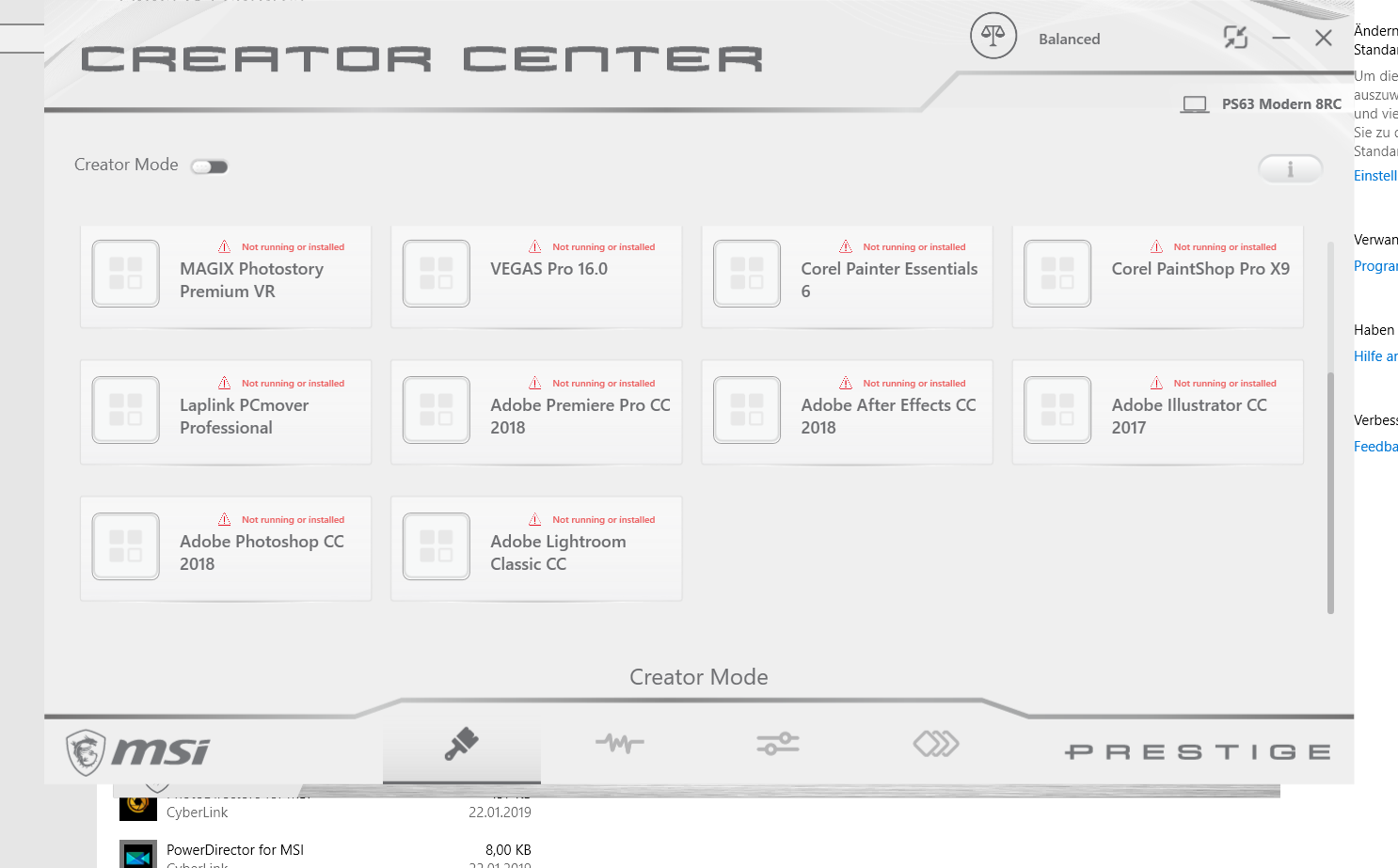Viewport: 1398px width, 868px height.
Task: Click the Adobe Illustrator CC 2017 app icon
Action: (x=1057, y=410)
